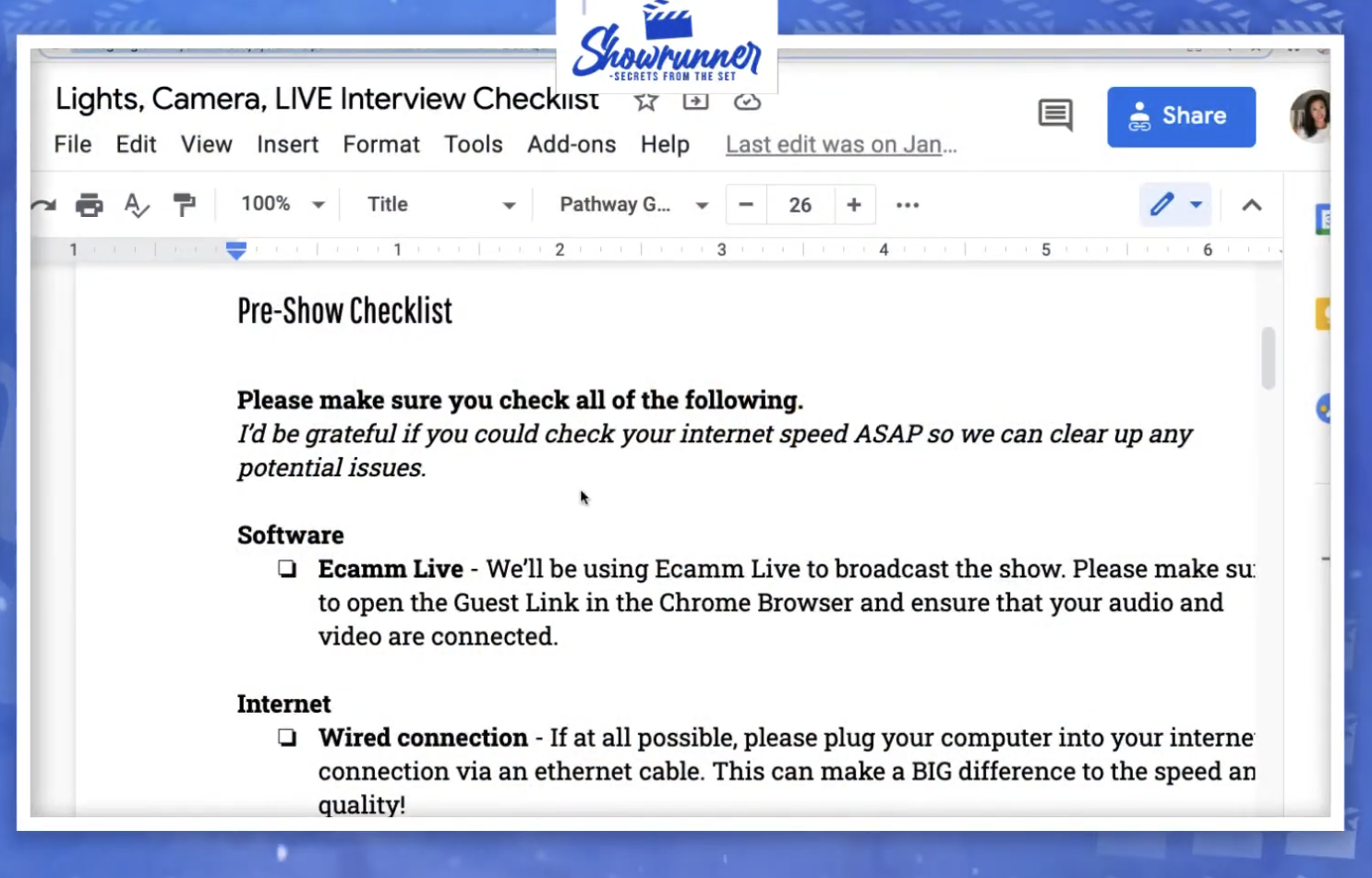Click the Share button
This screenshot has width=1372, height=878.
pyautogui.click(x=1181, y=116)
